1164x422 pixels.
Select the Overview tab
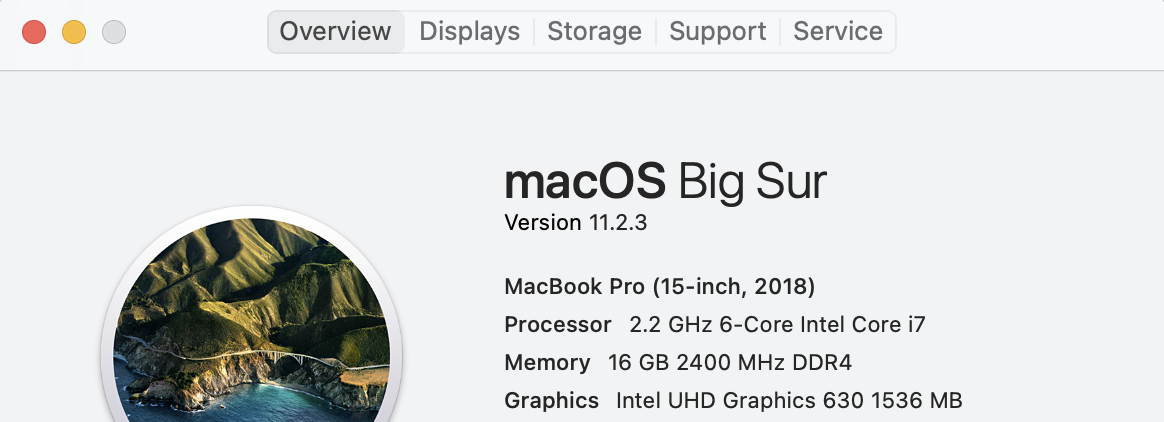point(336,31)
